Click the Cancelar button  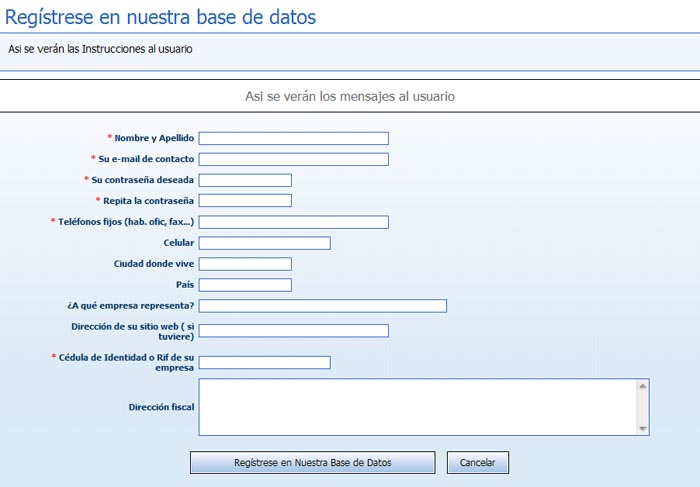coord(478,463)
